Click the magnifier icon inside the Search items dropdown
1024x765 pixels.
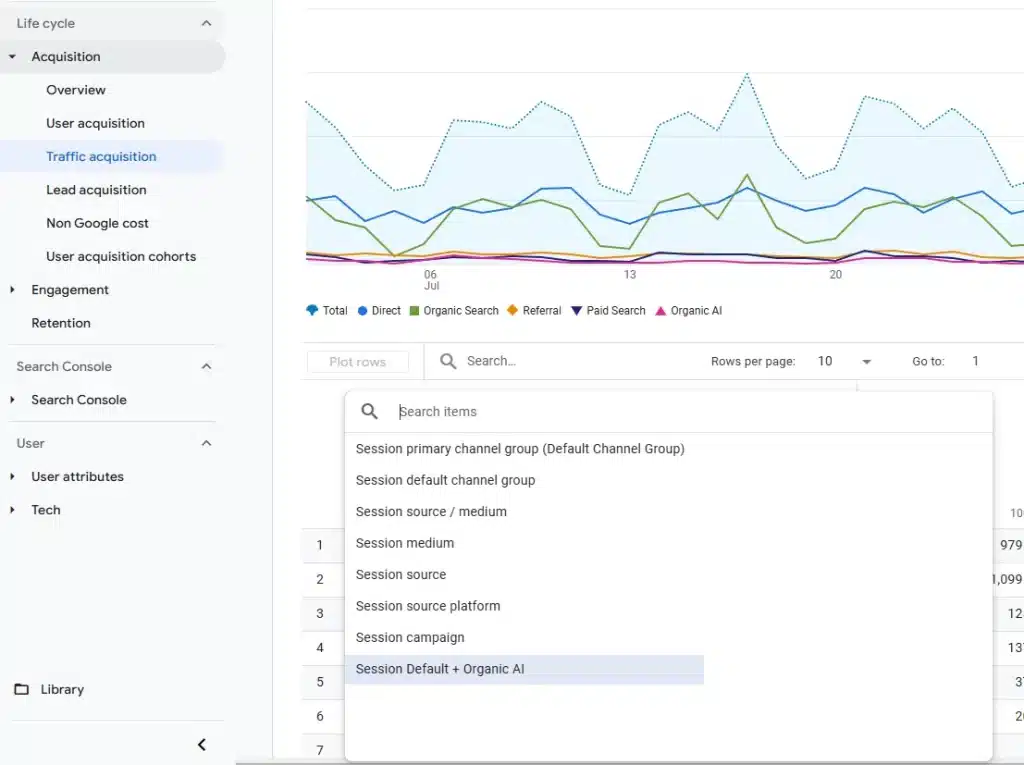point(369,411)
